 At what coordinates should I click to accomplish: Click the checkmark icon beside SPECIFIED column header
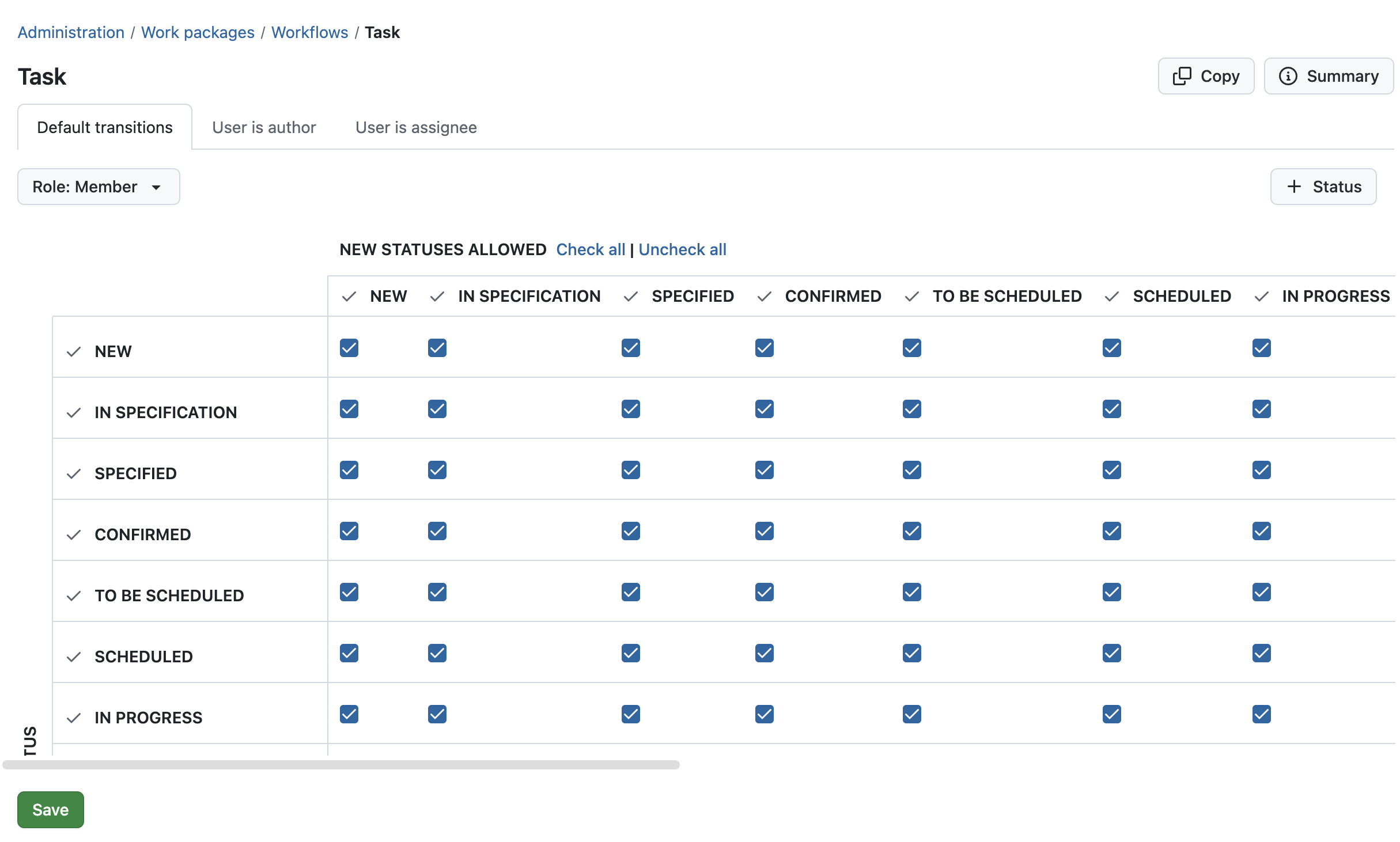[x=630, y=296]
